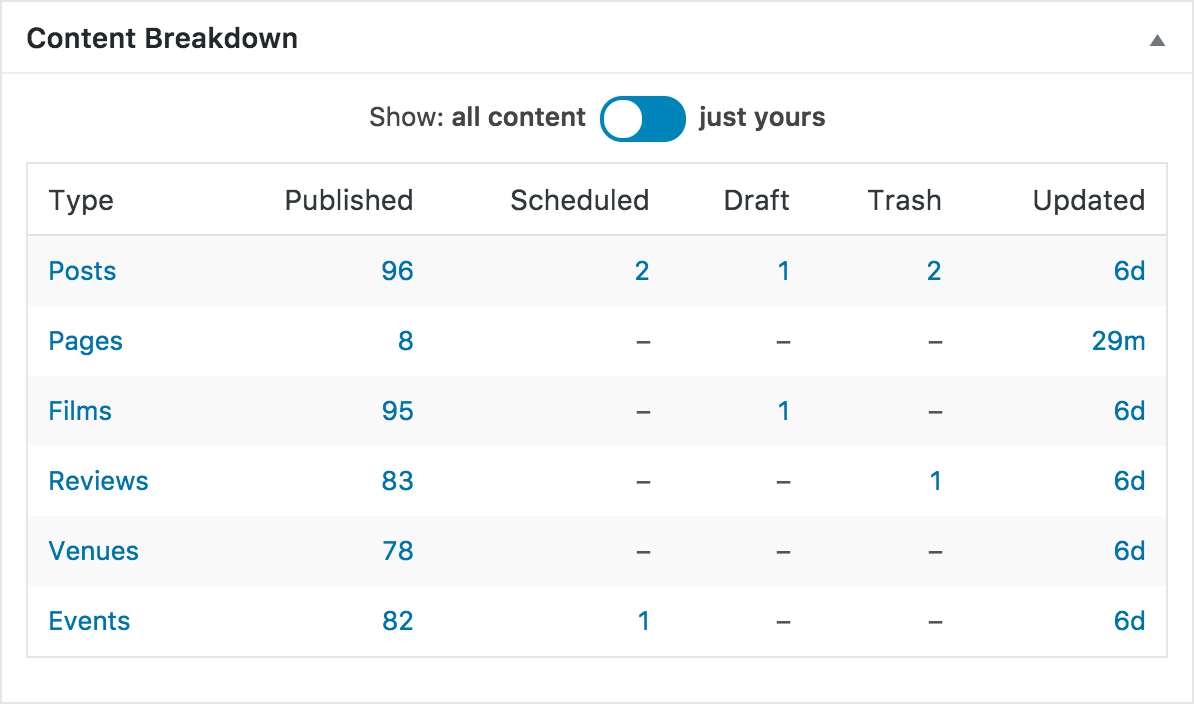View the 83 published Reviews
Screen dimensions: 1194x704
coord(397,481)
